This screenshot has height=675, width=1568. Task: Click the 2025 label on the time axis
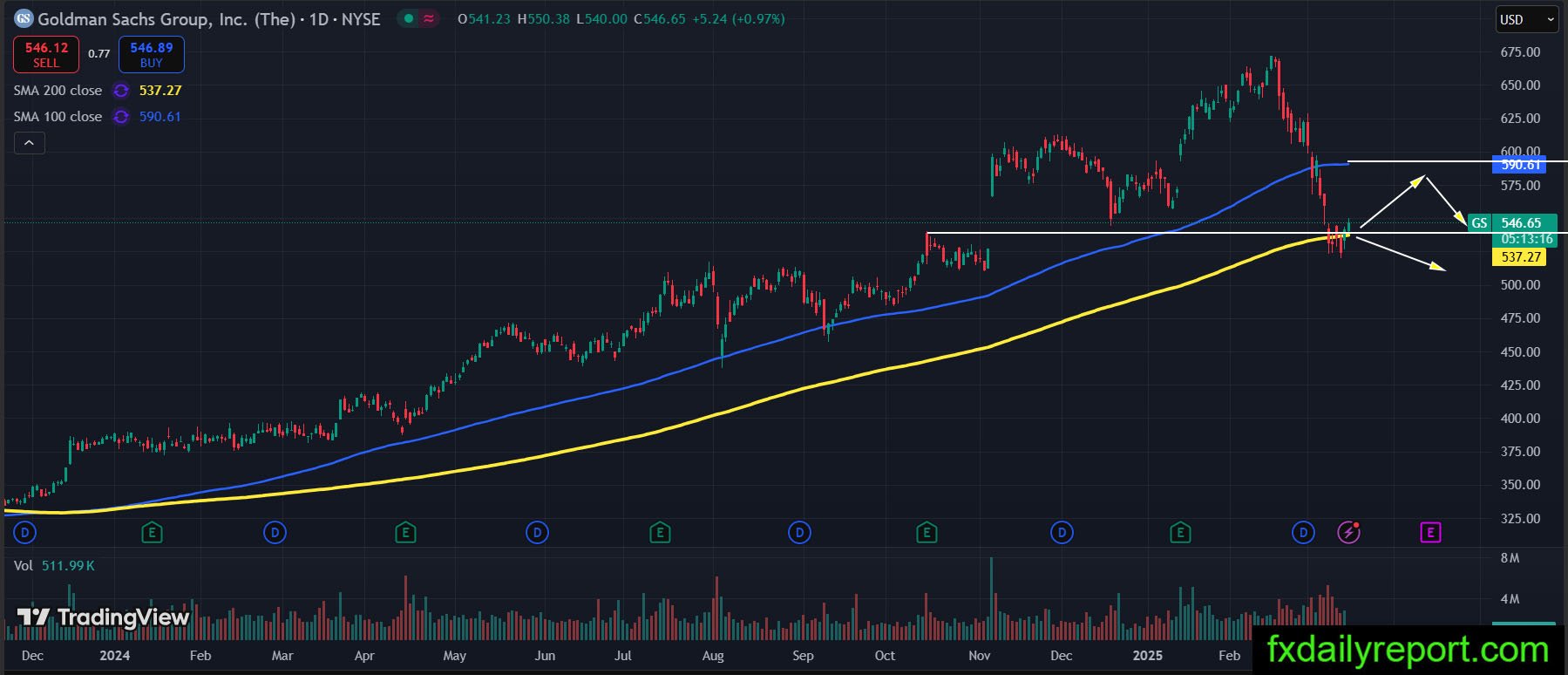(x=1147, y=656)
